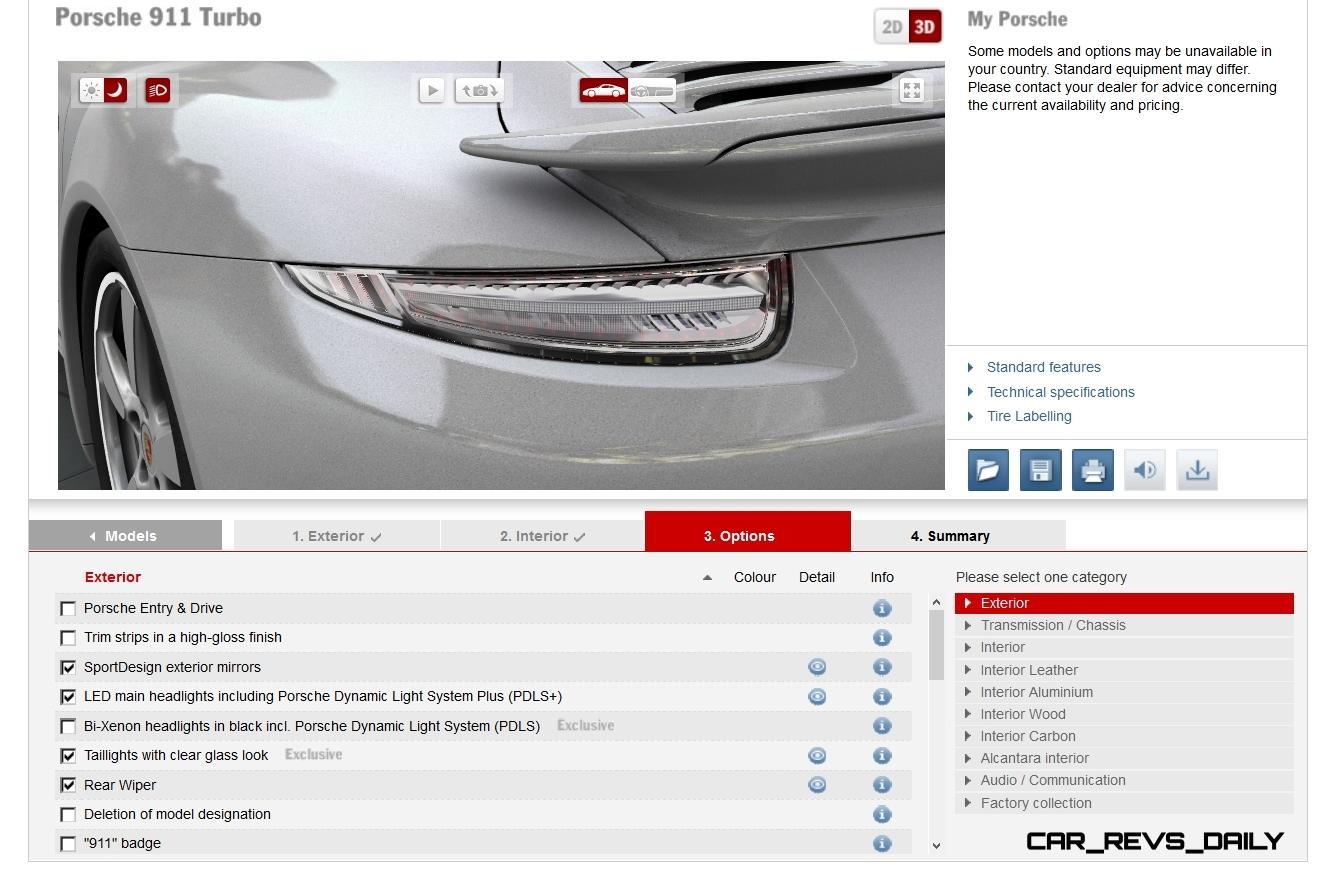This screenshot has height=882, width=1329.
Task: Toggle sound with the speaker icon
Action: coord(1145,470)
